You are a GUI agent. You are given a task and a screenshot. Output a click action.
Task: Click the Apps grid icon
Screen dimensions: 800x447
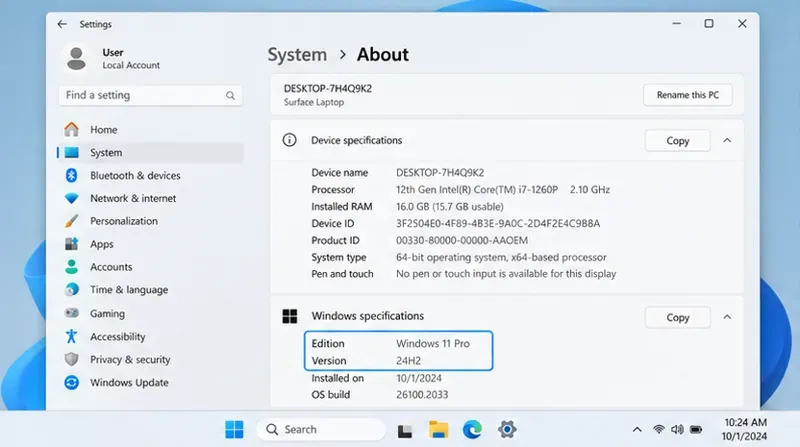[x=72, y=244]
